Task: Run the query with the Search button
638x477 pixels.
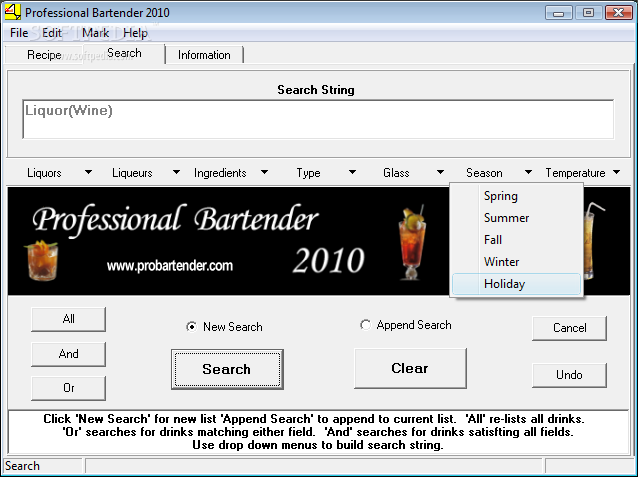Action: [227, 369]
